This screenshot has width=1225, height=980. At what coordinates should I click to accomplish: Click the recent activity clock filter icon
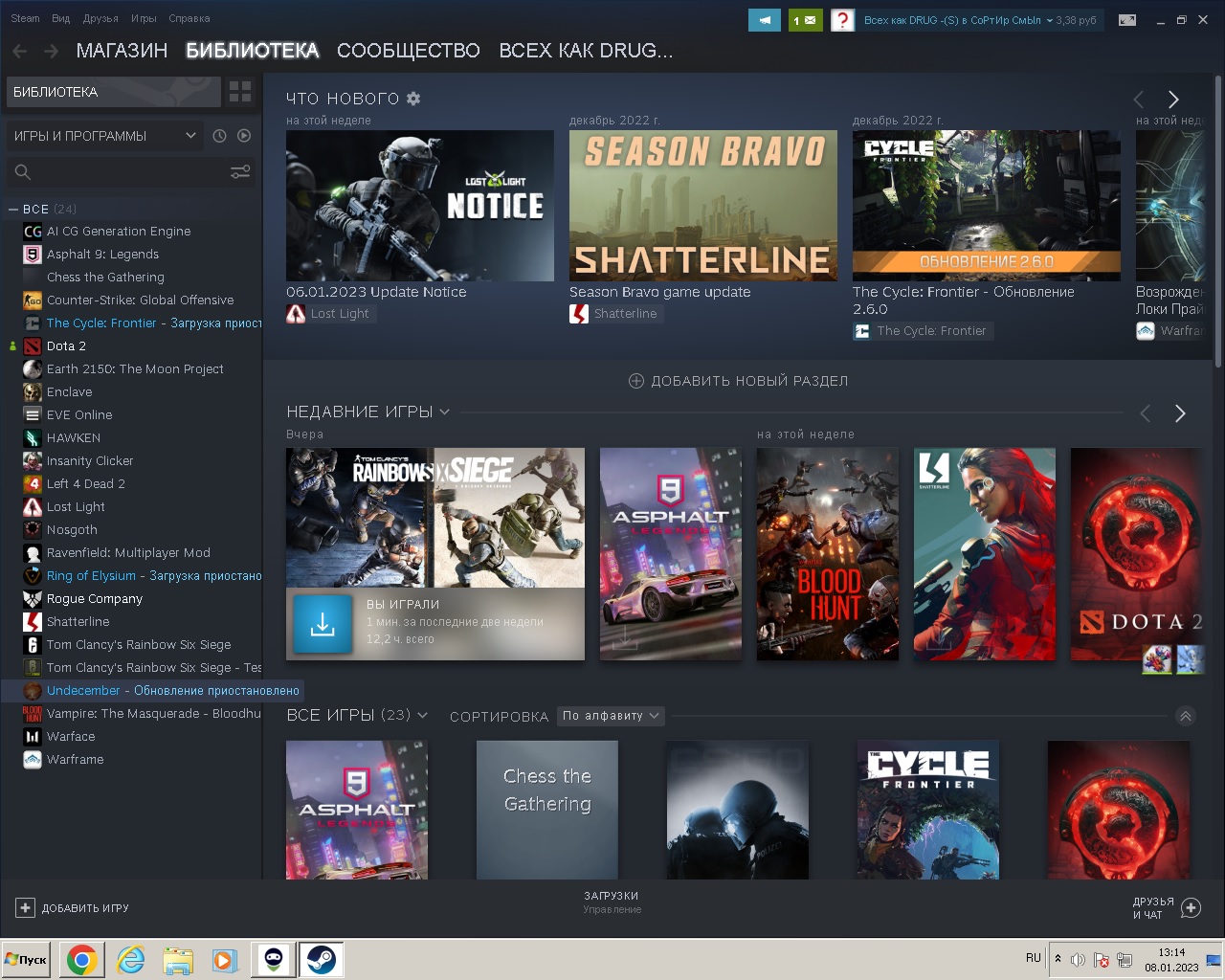pos(219,136)
